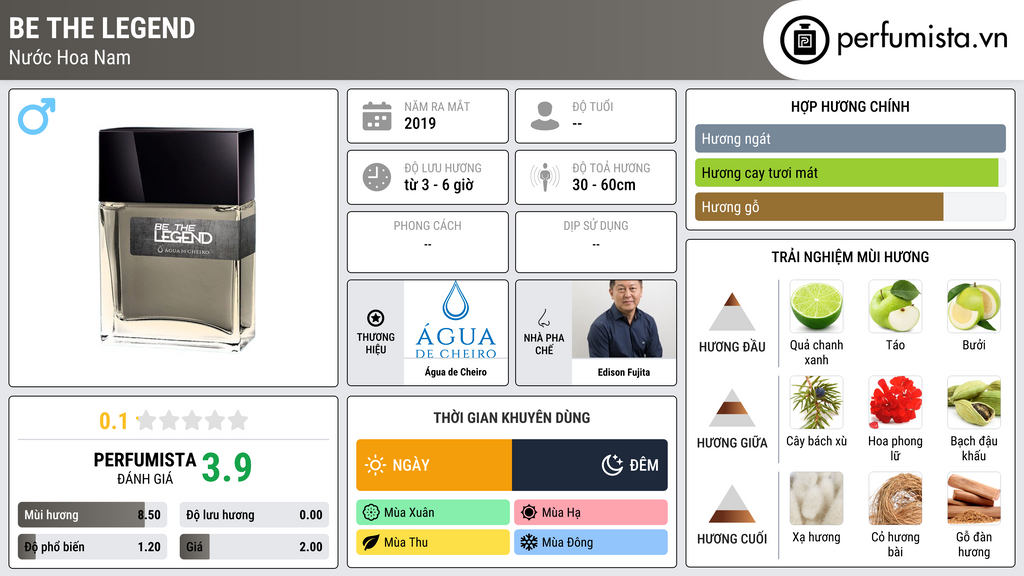The image size is (1024, 576).
Task: Click the Năm ra mắt 2019 card
Action: coord(428,116)
